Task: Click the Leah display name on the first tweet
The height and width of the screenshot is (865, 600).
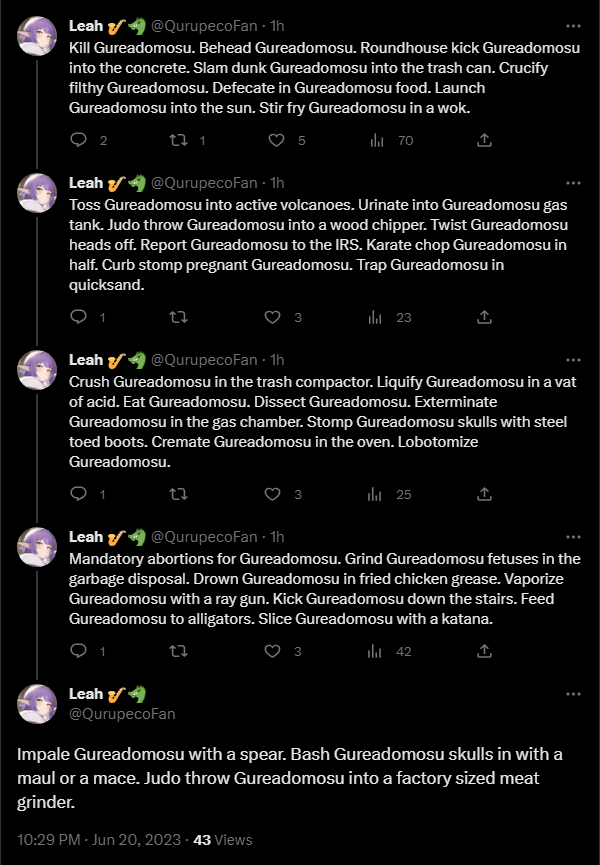Action: (x=86, y=25)
